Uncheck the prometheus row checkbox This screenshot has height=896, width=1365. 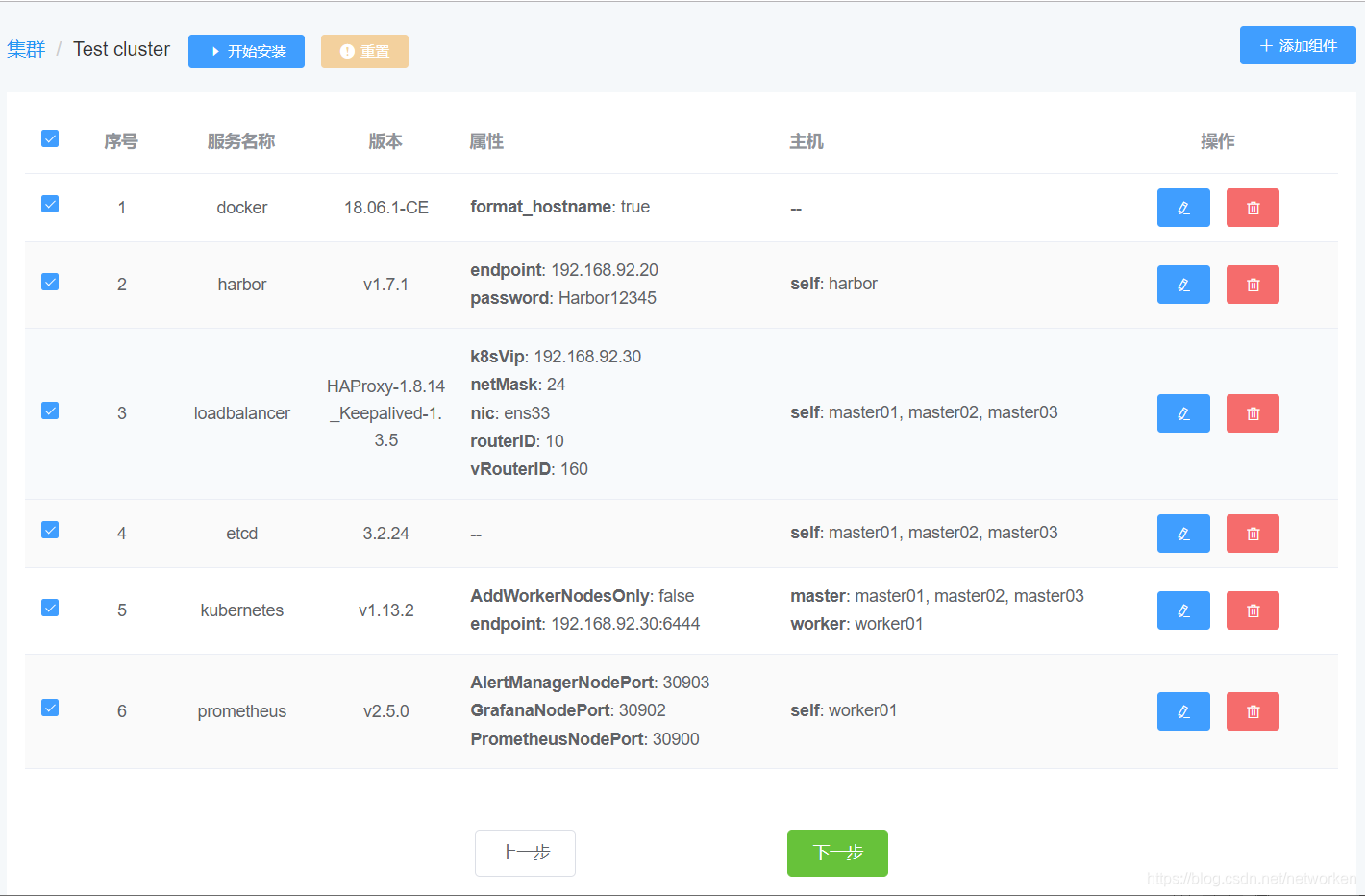tap(50, 708)
